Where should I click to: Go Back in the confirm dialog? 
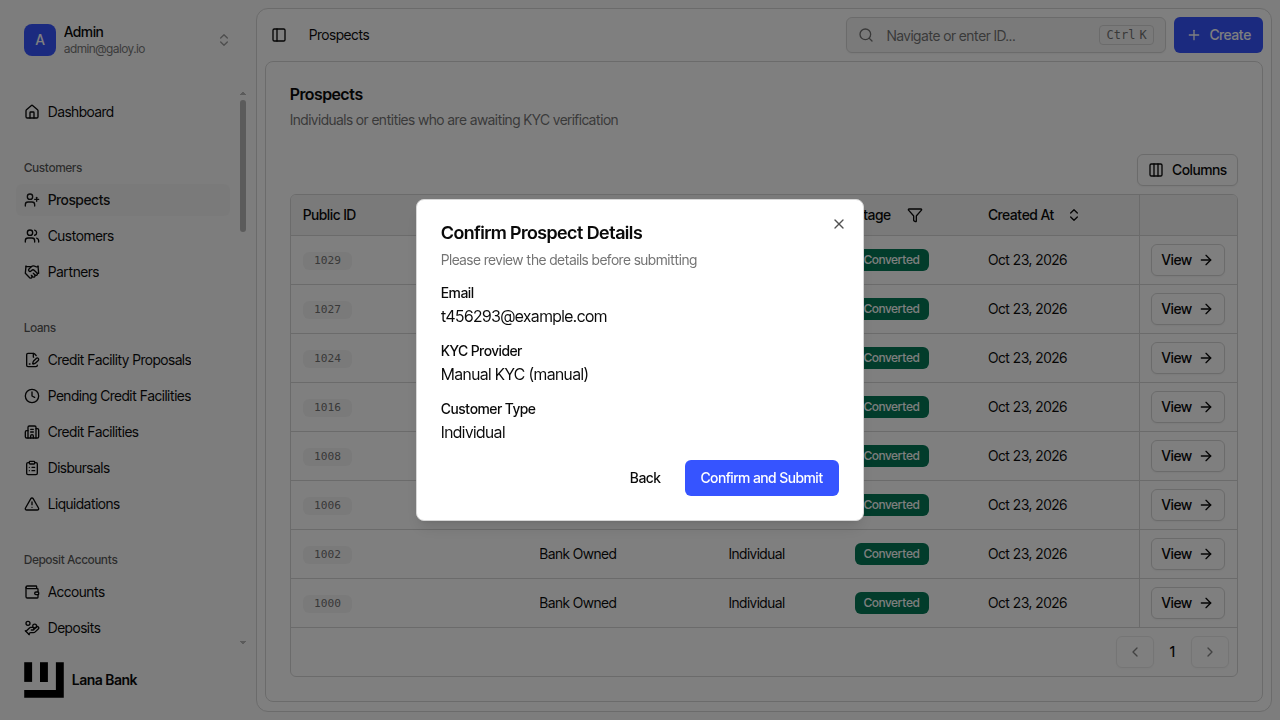[645, 478]
